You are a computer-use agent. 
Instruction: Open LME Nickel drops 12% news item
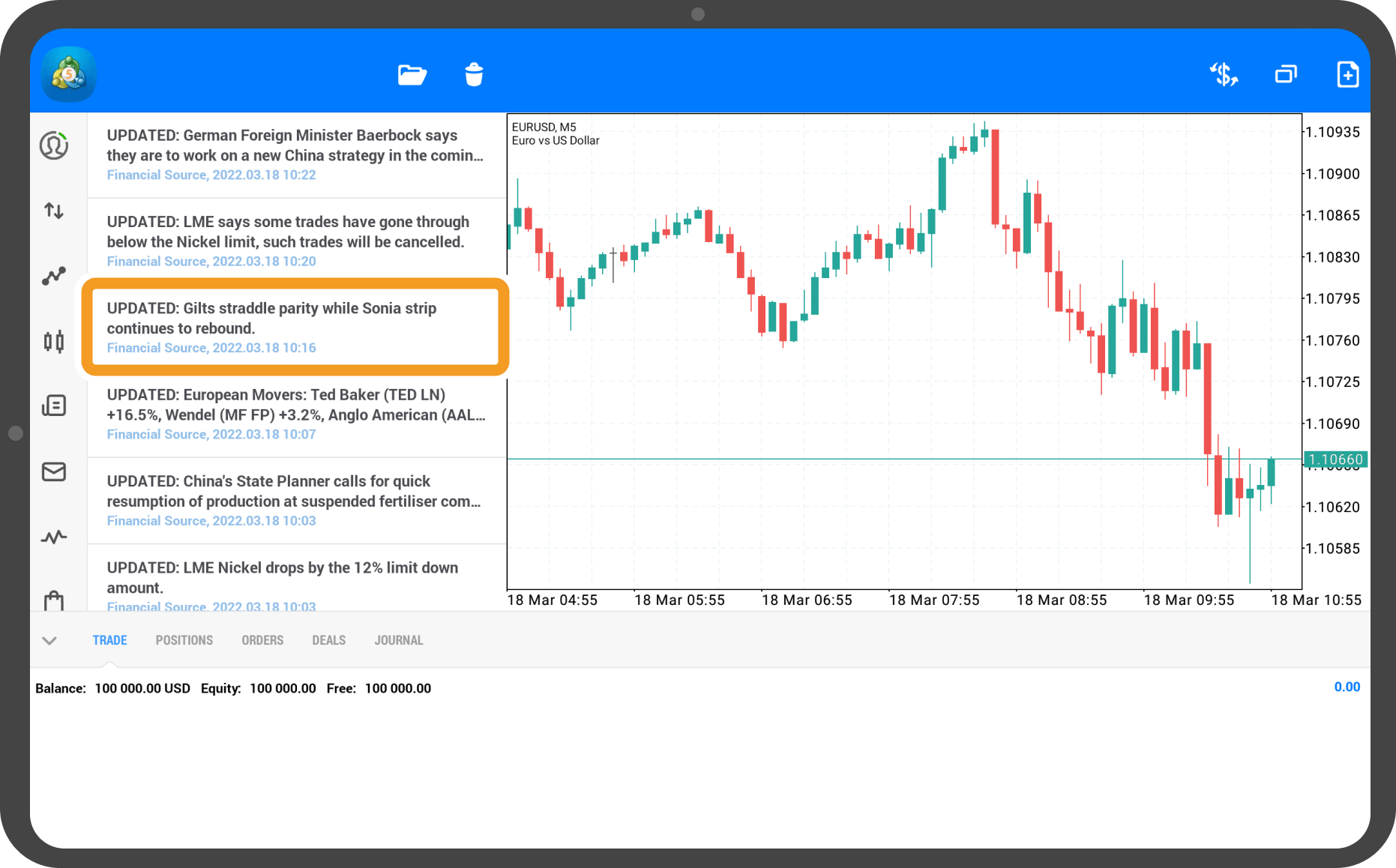pyautogui.click(x=297, y=578)
